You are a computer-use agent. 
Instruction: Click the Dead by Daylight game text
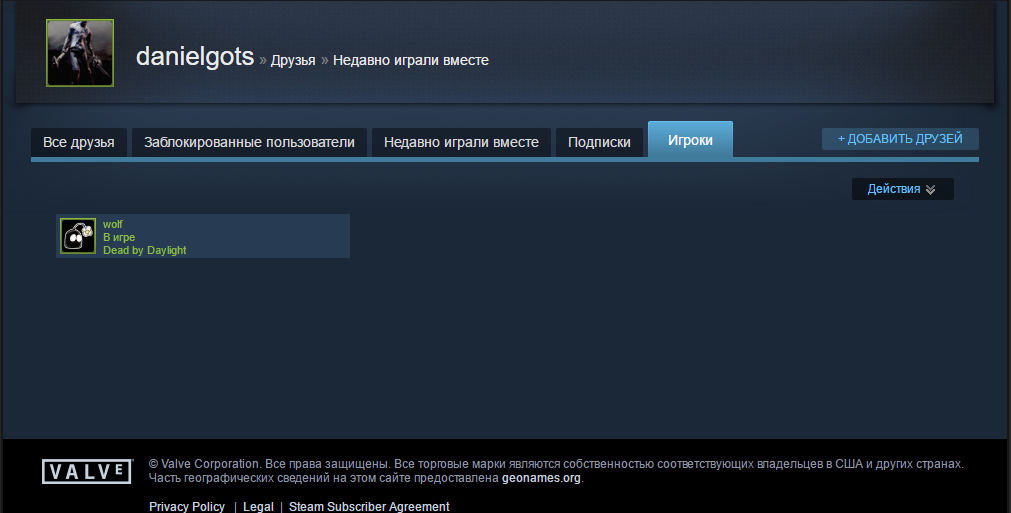tap(144, 250)
